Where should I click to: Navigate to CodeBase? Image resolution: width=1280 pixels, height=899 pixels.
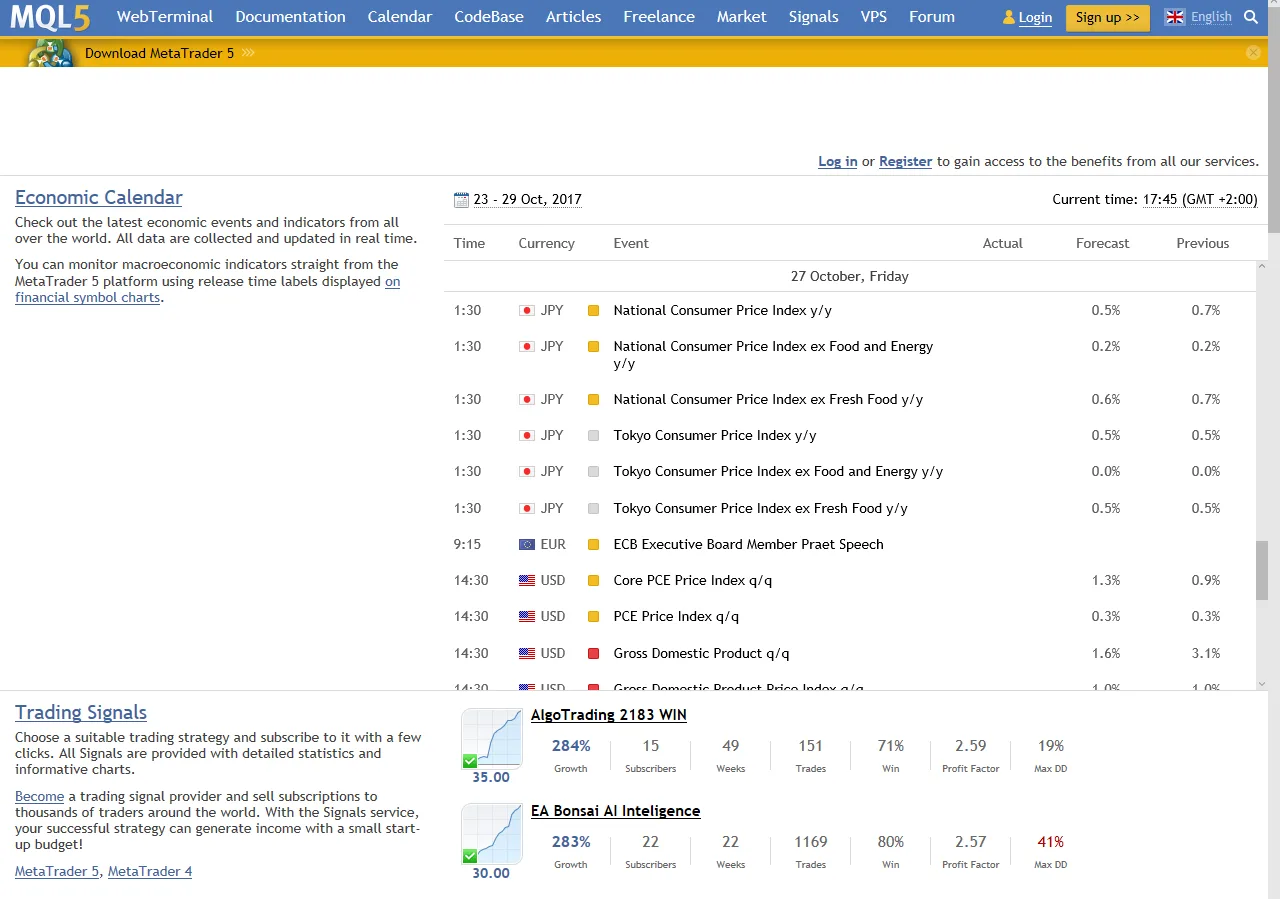tap(489, 17)
